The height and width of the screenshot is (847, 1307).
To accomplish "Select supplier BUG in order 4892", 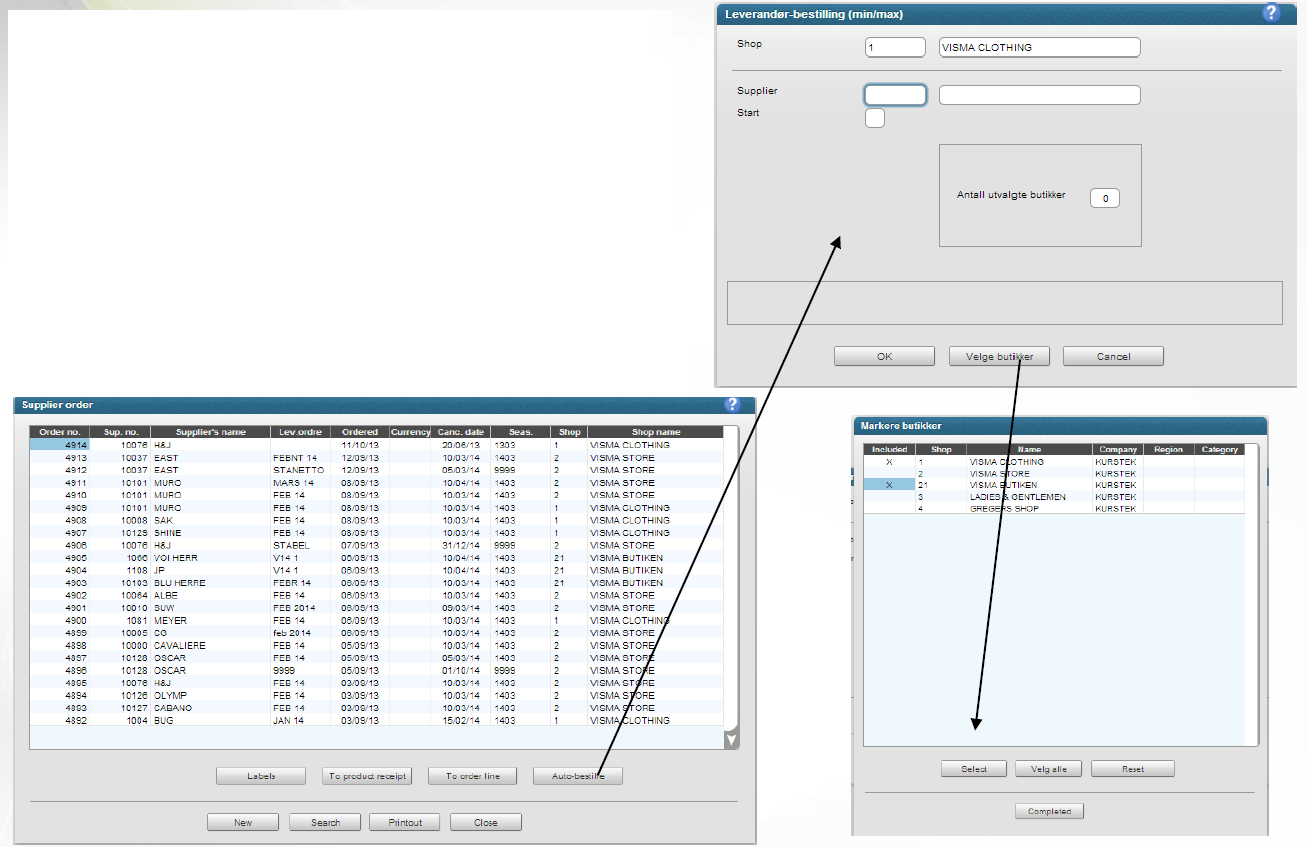I will coord(163,720).
